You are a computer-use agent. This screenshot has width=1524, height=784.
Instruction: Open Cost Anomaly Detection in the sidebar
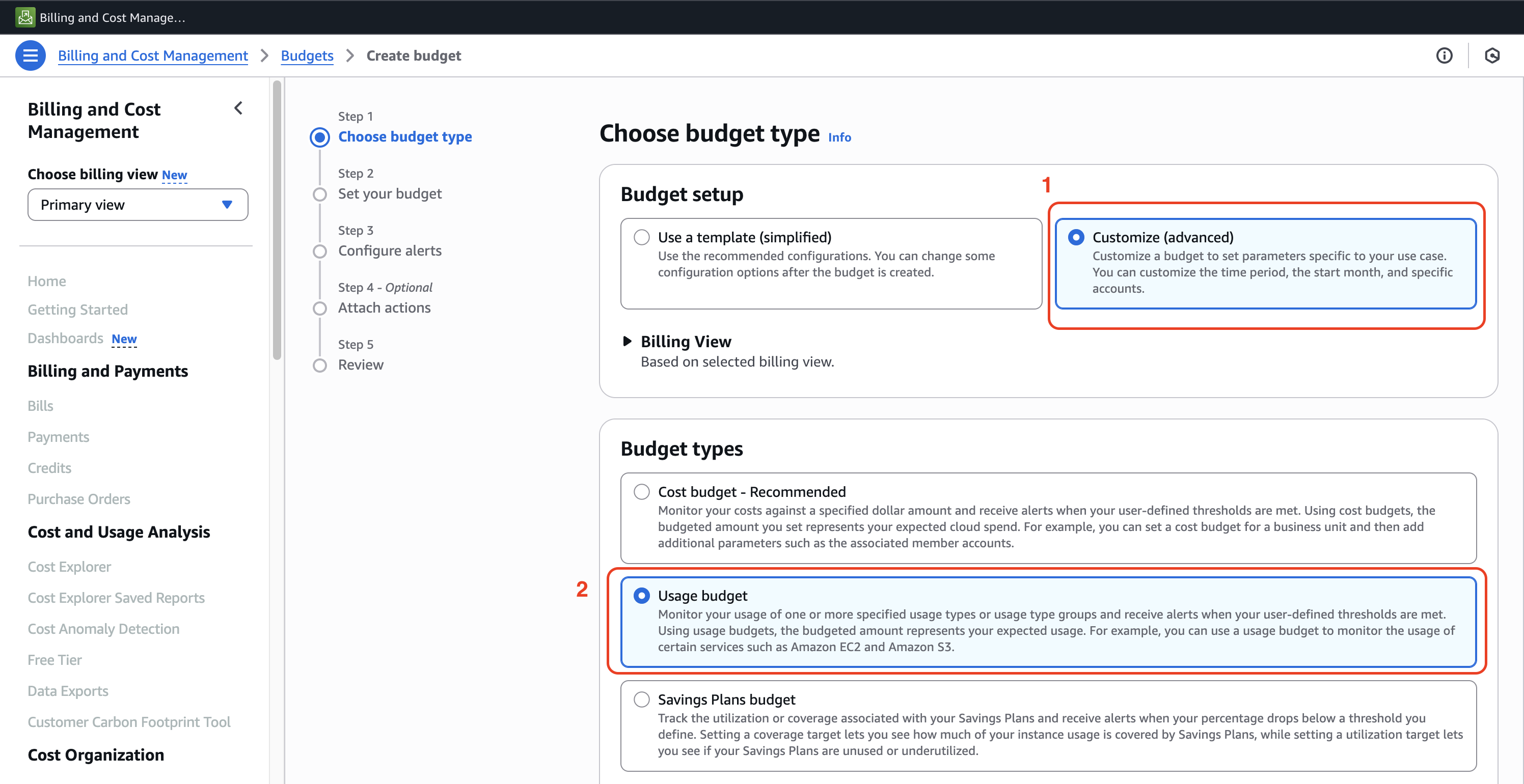pyautogui.click(x=103, y=629)
